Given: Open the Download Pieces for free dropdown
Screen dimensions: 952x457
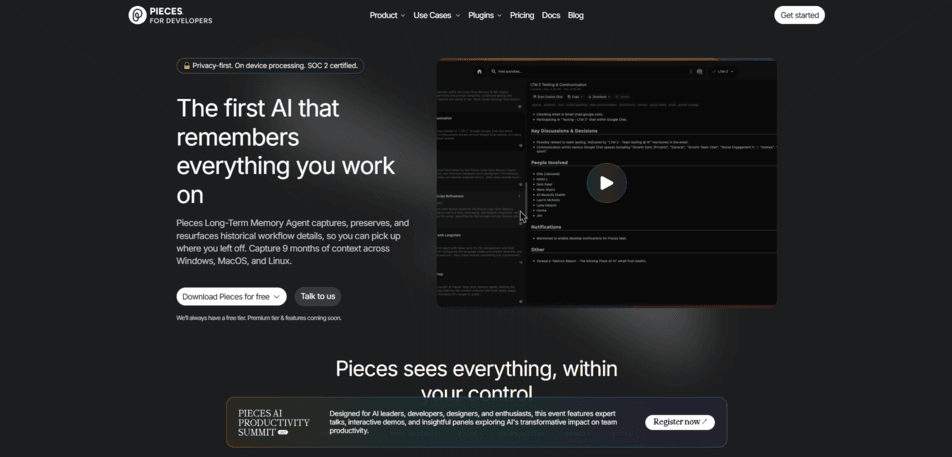Looking at the screenshot, I should click(231, 296).
